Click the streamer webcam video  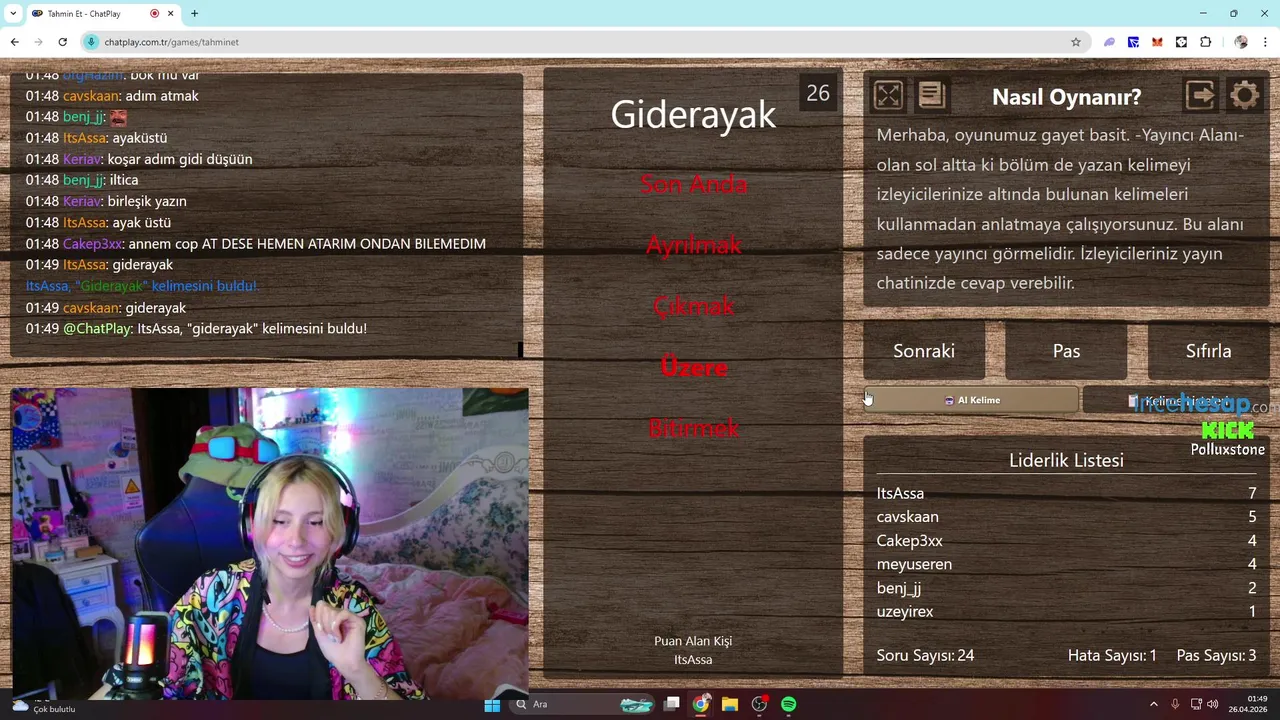[269, 544]
